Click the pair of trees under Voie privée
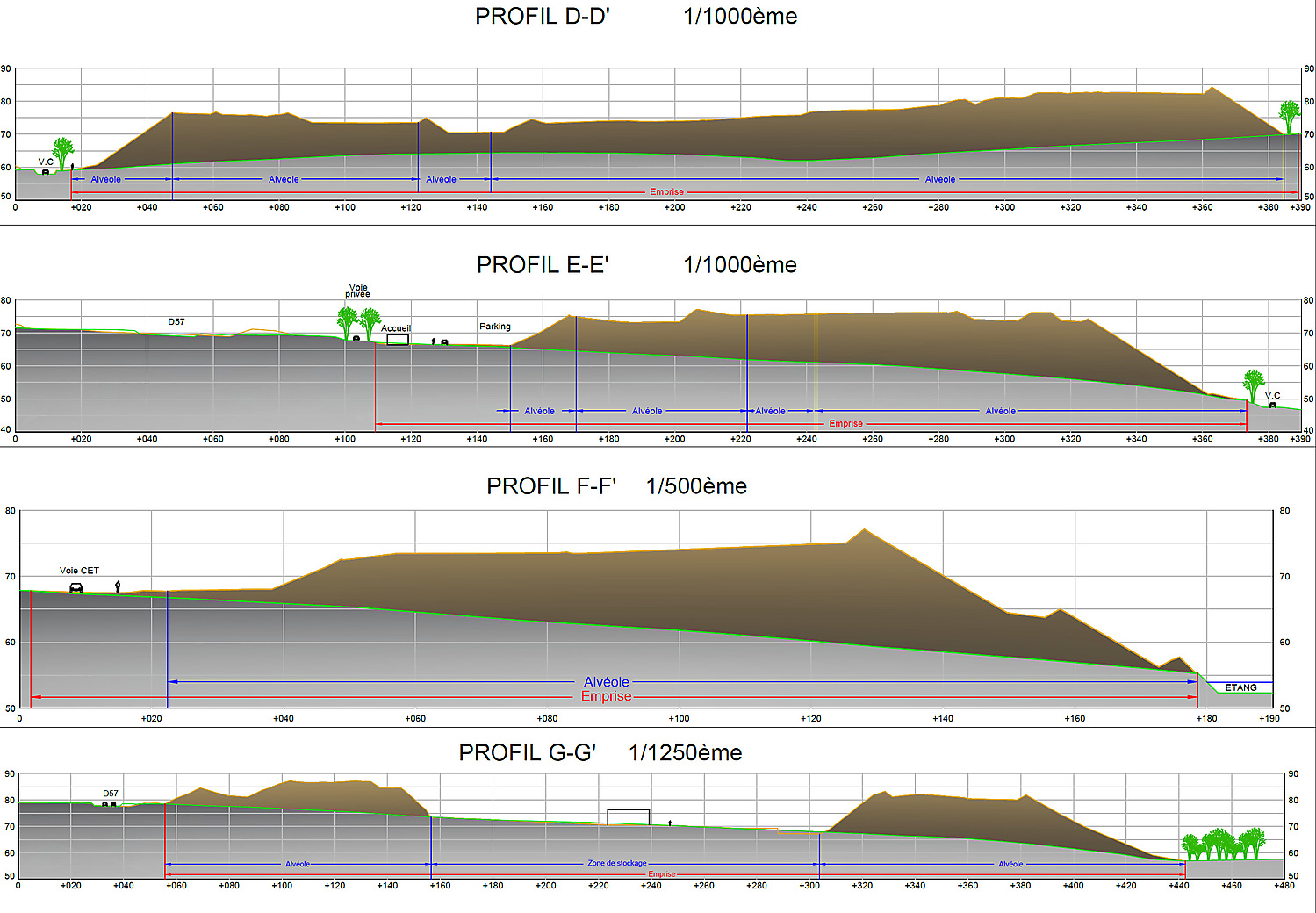 [359, 322]
